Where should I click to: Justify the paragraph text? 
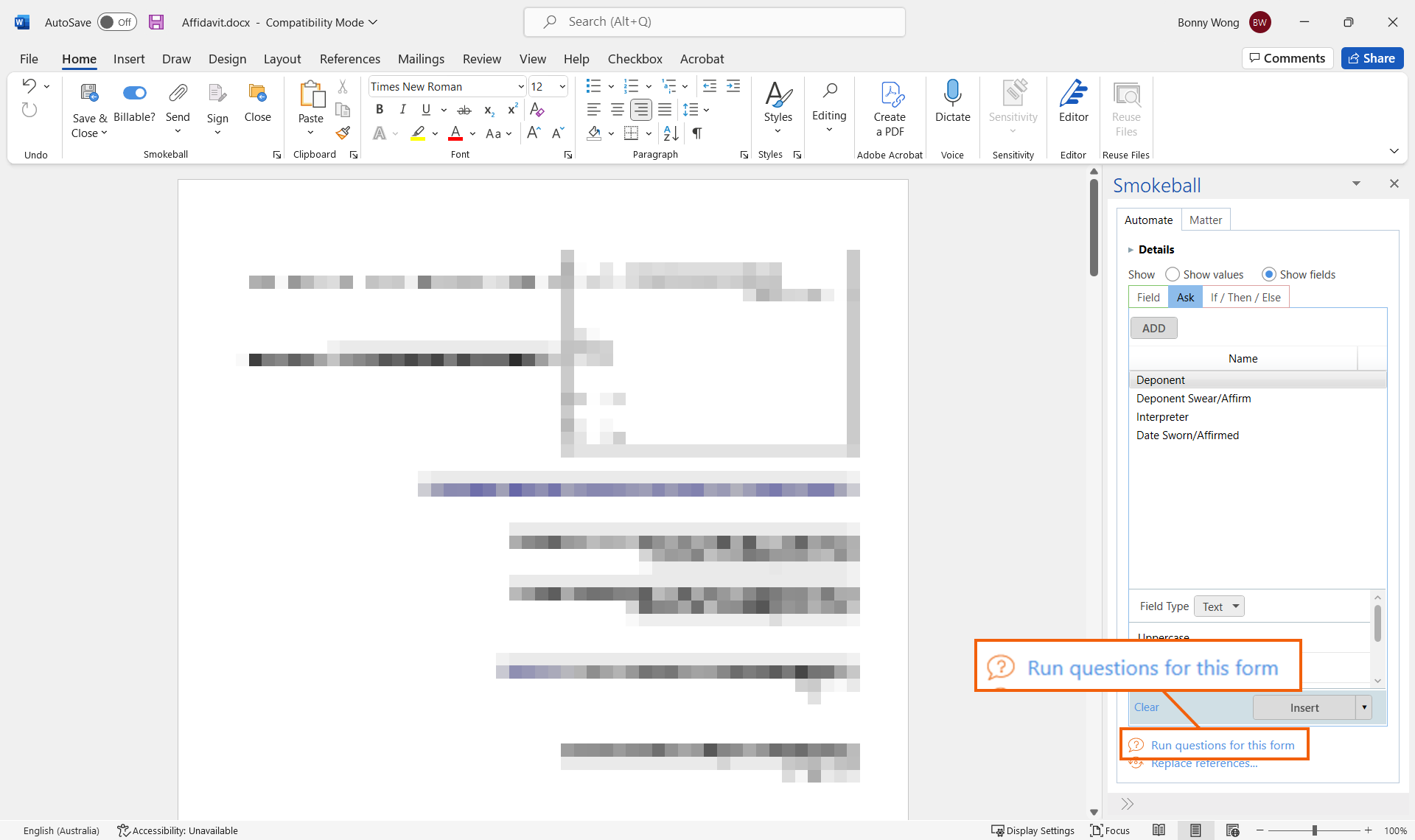(x=665, y=110)
